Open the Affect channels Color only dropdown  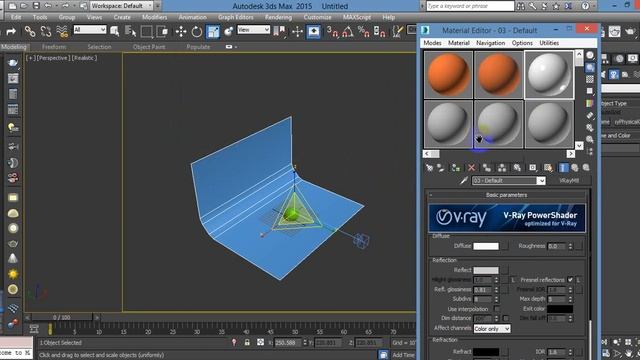[492, 329]
